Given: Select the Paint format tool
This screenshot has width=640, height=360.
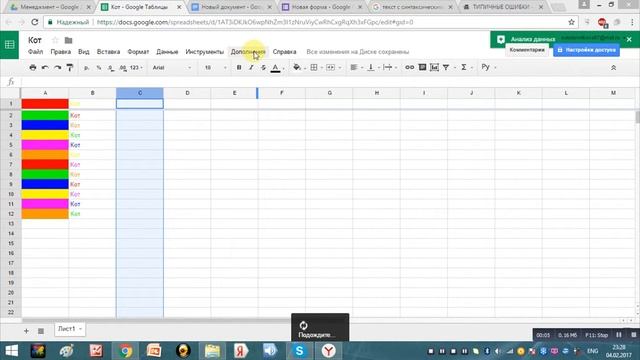Looking at the screenshot, I should coord(70,67).
